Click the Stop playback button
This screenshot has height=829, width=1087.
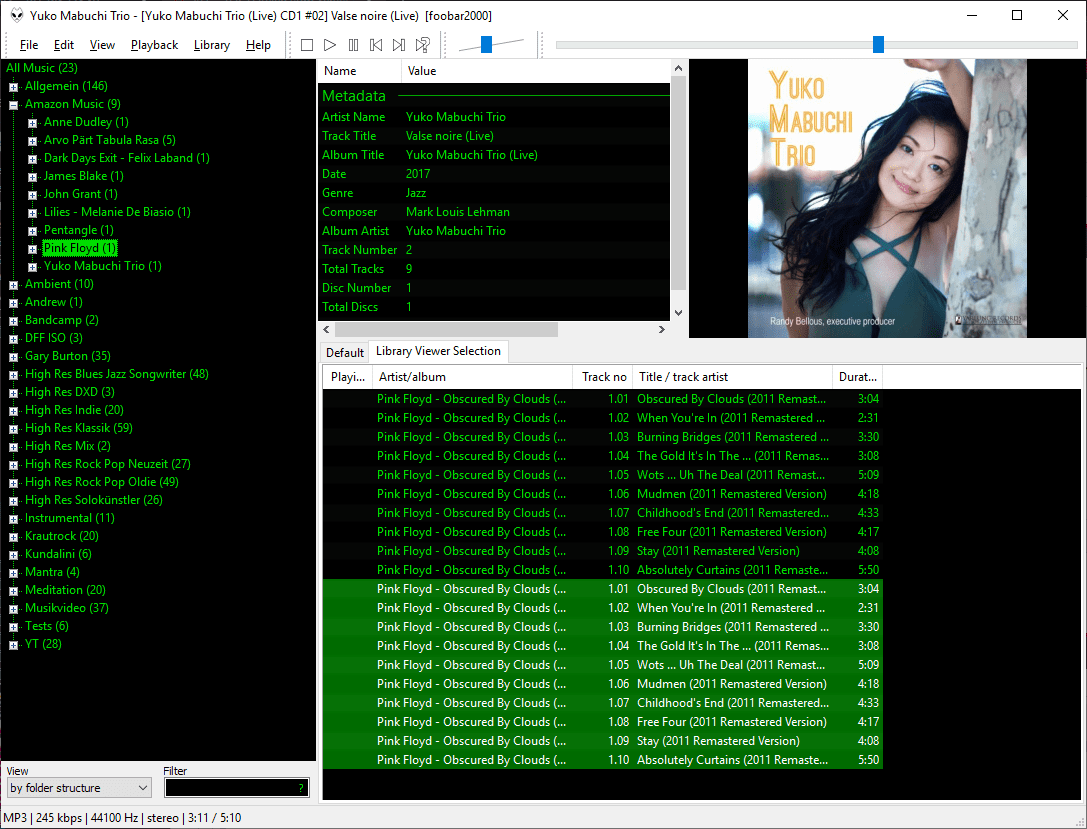tap(307, 45)
